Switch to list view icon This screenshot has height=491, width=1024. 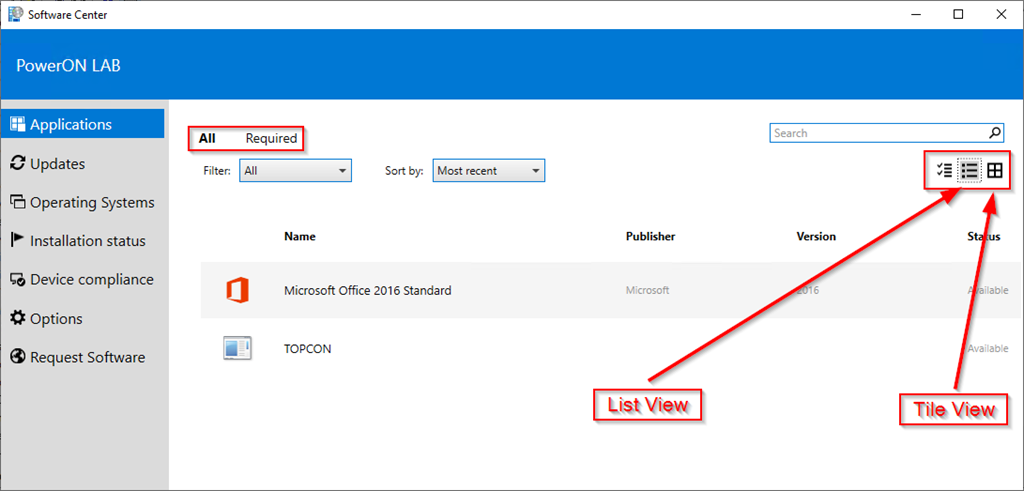(x=969, y=171)
